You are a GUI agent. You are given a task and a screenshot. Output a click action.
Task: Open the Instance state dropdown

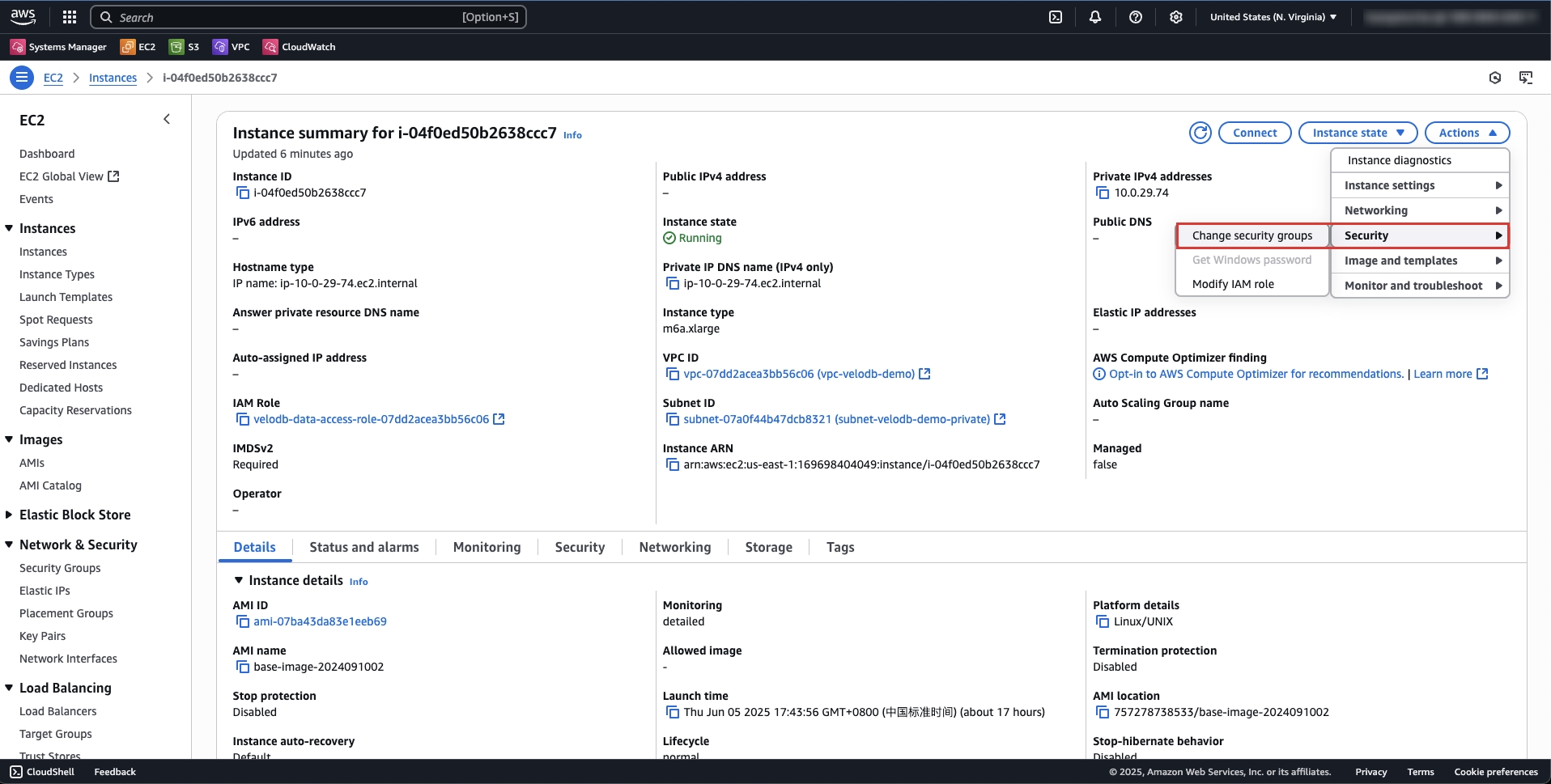tap(1358, 133)
